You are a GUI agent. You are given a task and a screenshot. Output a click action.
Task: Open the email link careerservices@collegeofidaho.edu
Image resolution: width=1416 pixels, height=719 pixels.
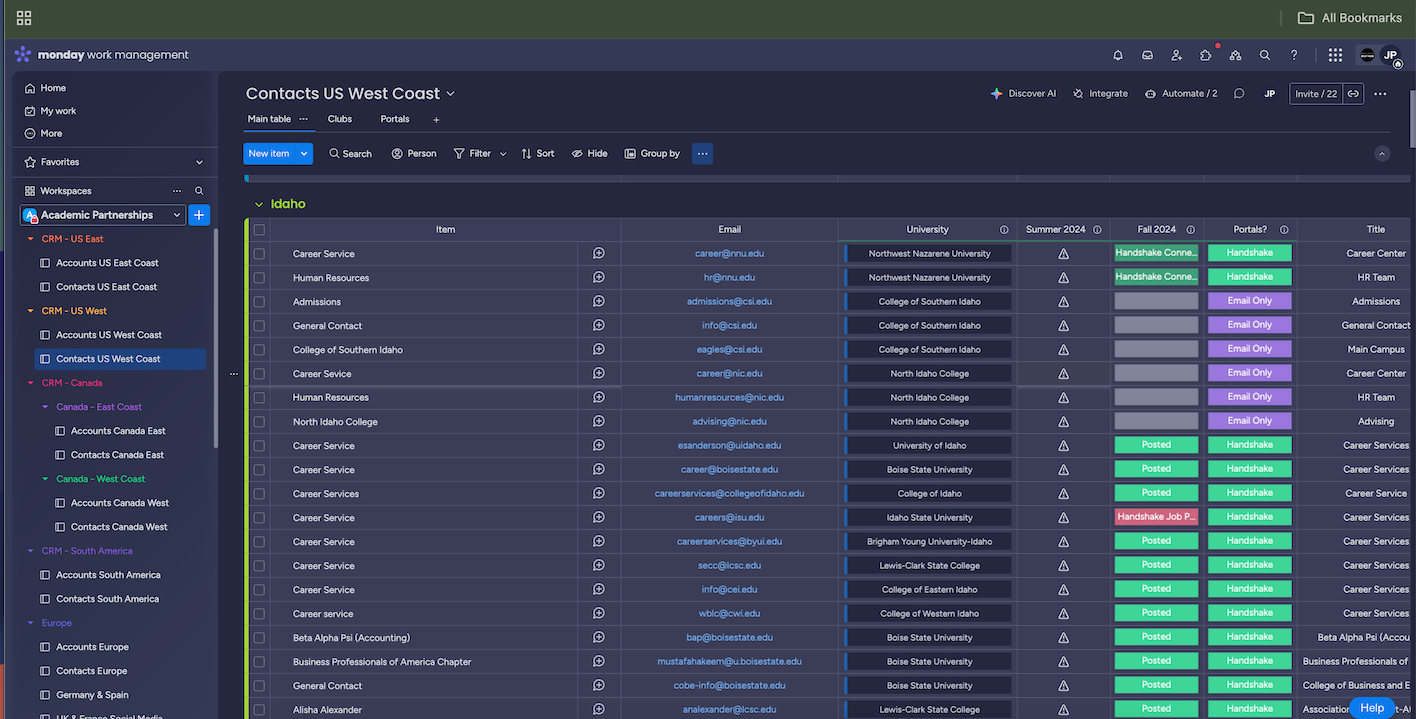click(x=729, y=494)
